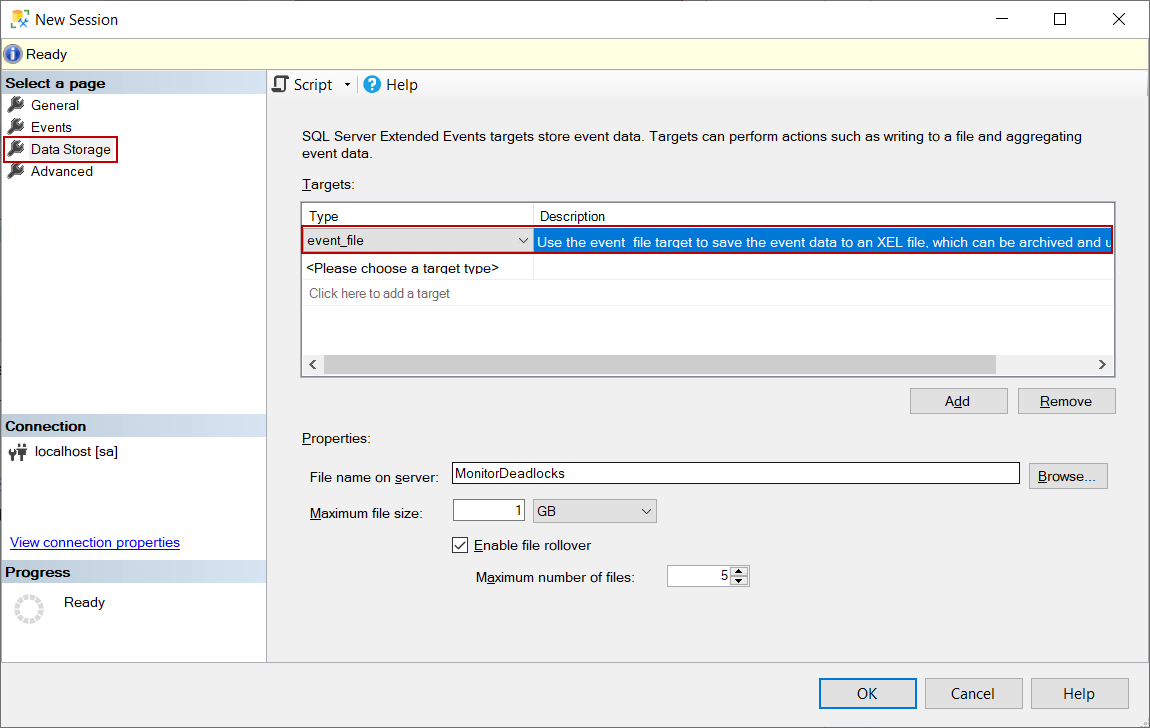
Task: Click the Add button under Targets
Action: (x=957, y=400)
